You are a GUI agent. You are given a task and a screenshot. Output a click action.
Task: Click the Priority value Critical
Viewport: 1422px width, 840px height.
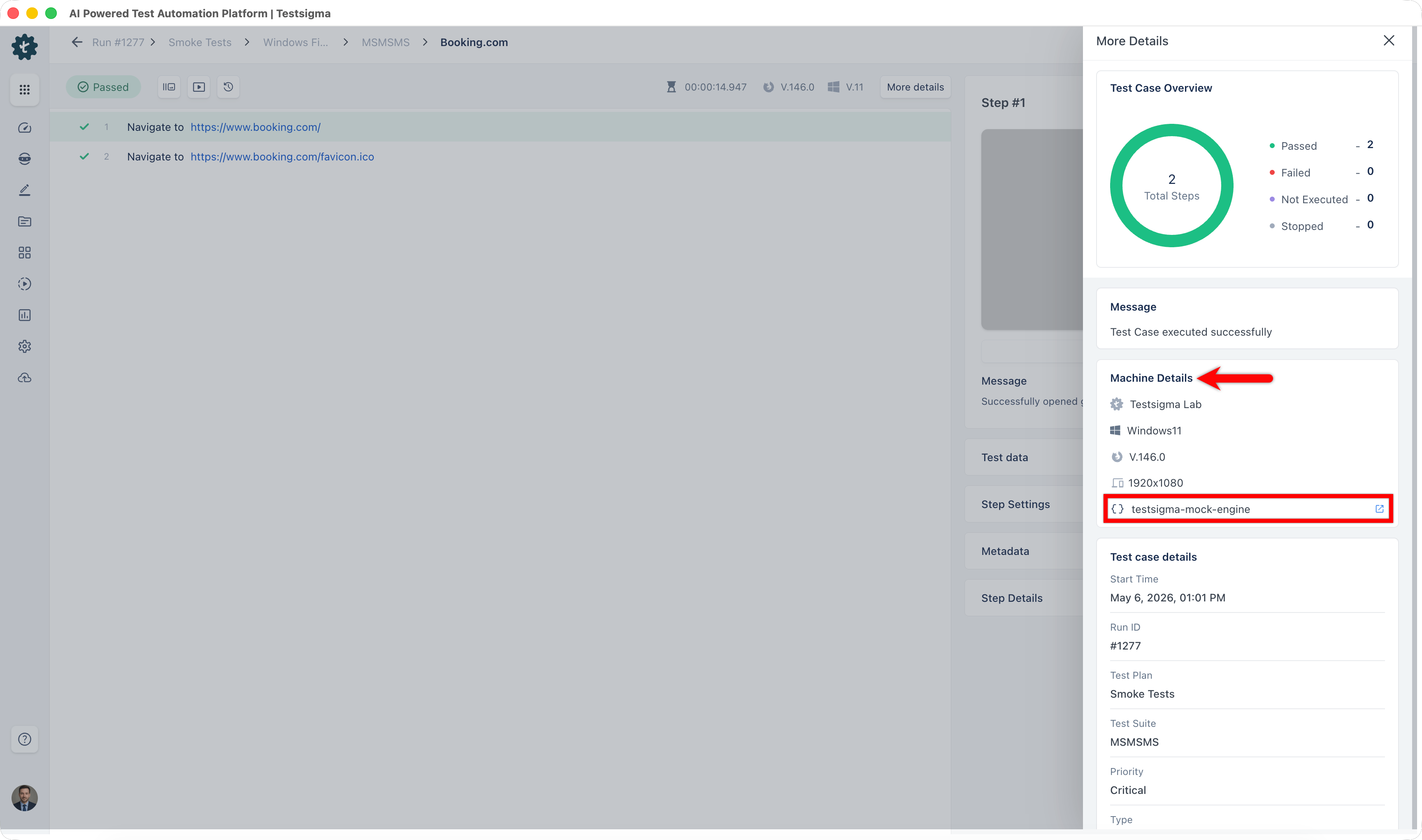1128,790
